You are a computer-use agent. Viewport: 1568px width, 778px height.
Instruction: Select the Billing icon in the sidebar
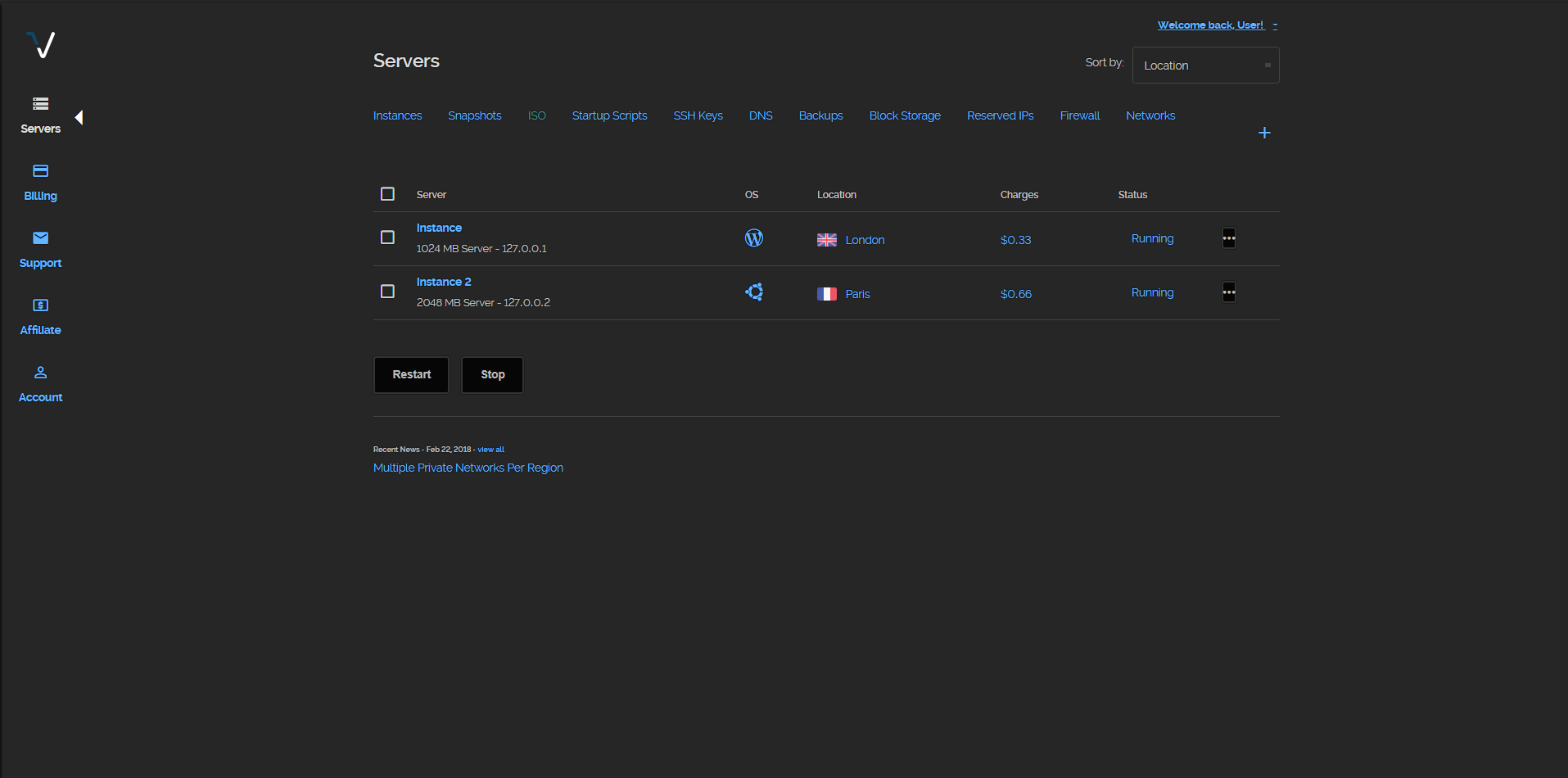point(40,170)
